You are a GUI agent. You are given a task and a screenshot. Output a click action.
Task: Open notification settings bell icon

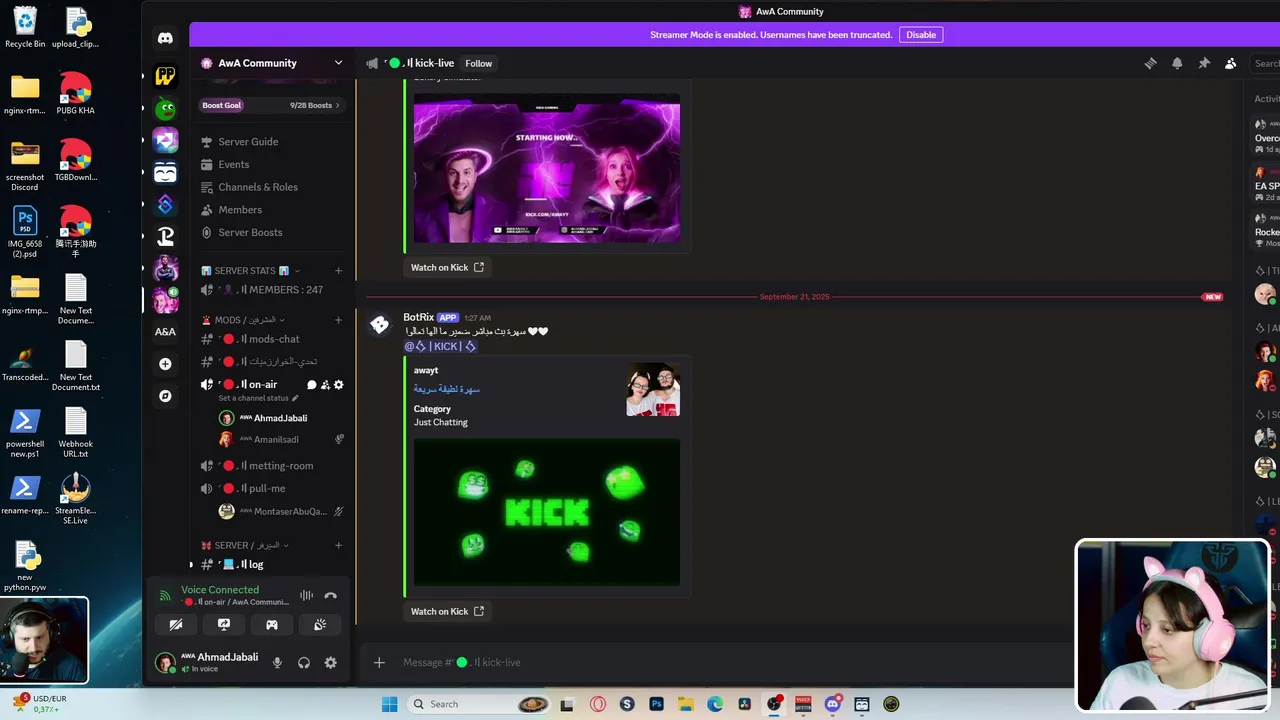click(x=1177, y=63)
